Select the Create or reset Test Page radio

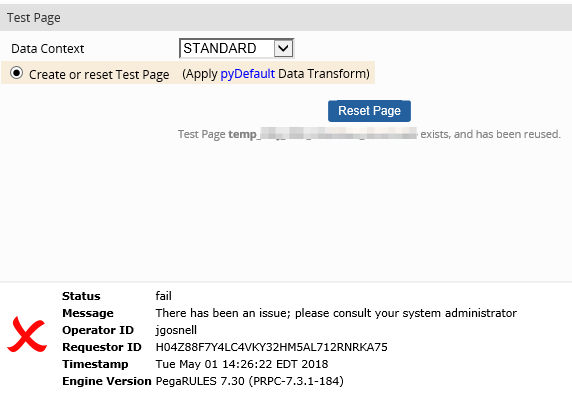coord(16,73)
